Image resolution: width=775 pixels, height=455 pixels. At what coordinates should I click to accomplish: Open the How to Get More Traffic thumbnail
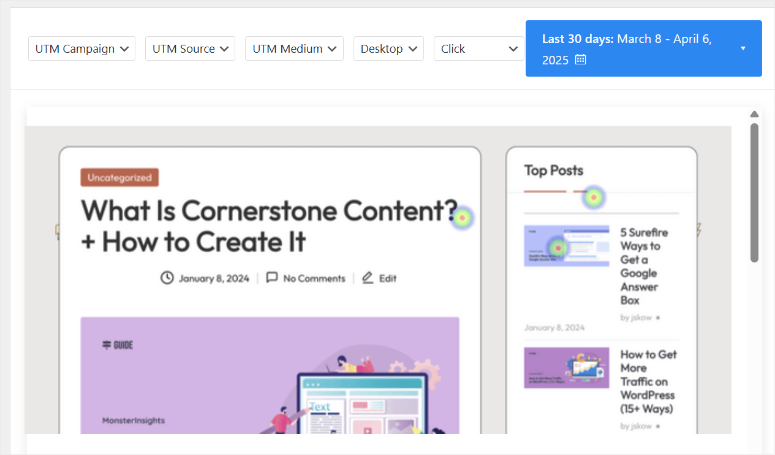(566, 368)
